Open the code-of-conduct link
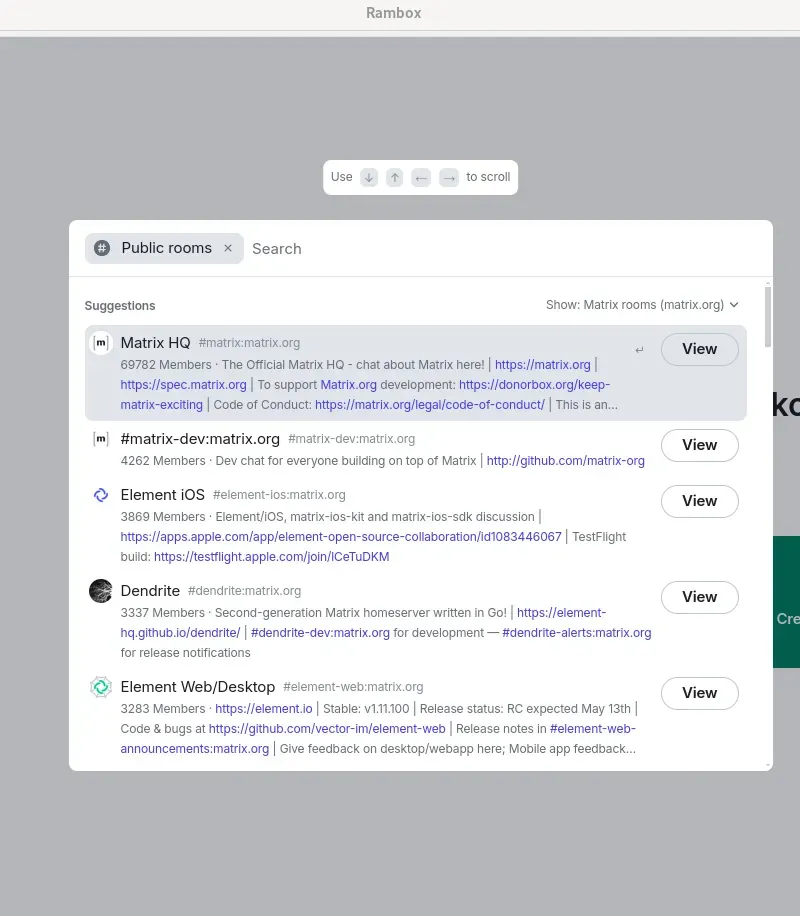This screenshot has width=800, height=916. point(430,405)
